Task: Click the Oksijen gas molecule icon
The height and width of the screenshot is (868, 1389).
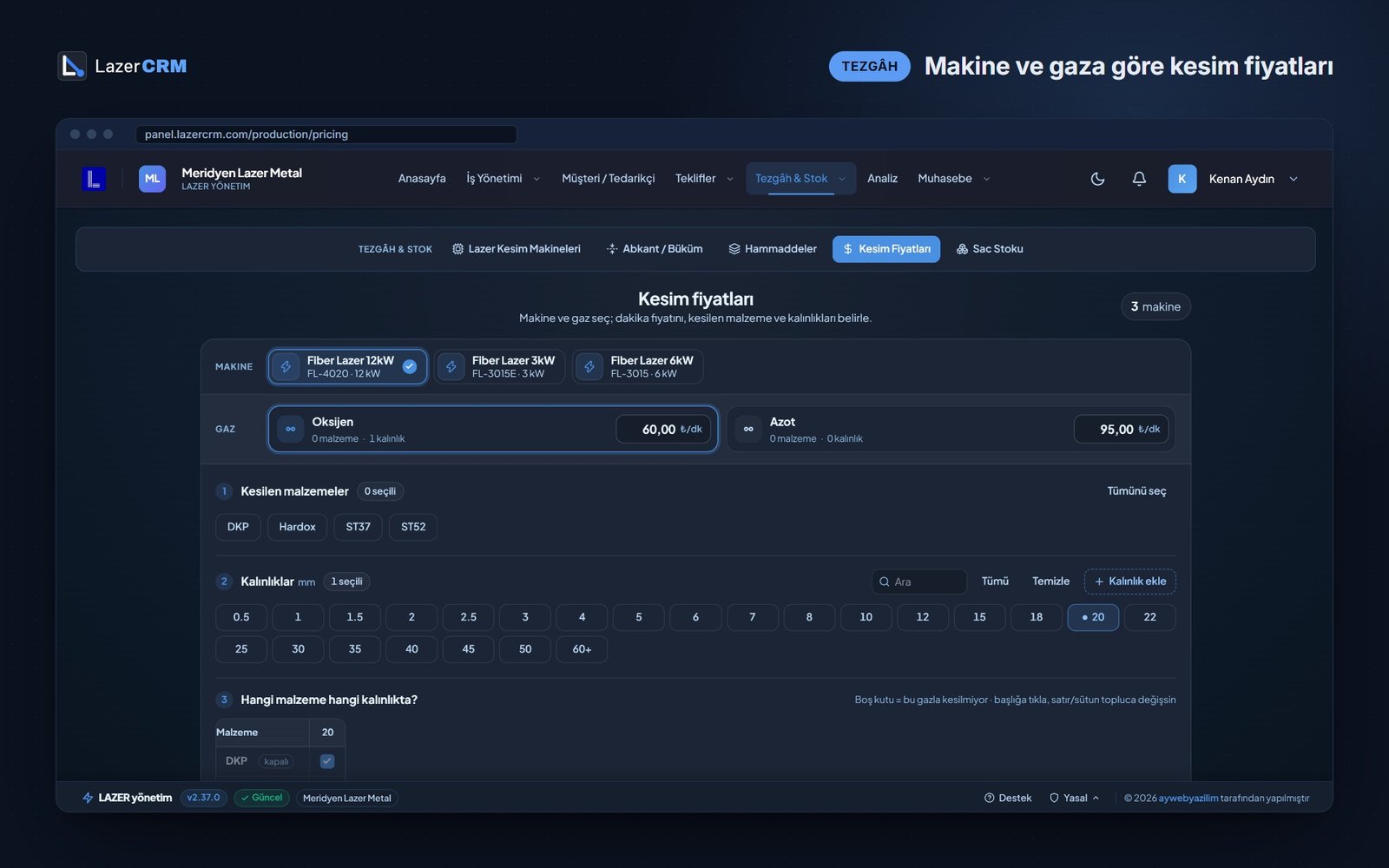Action: click(291, 429)
